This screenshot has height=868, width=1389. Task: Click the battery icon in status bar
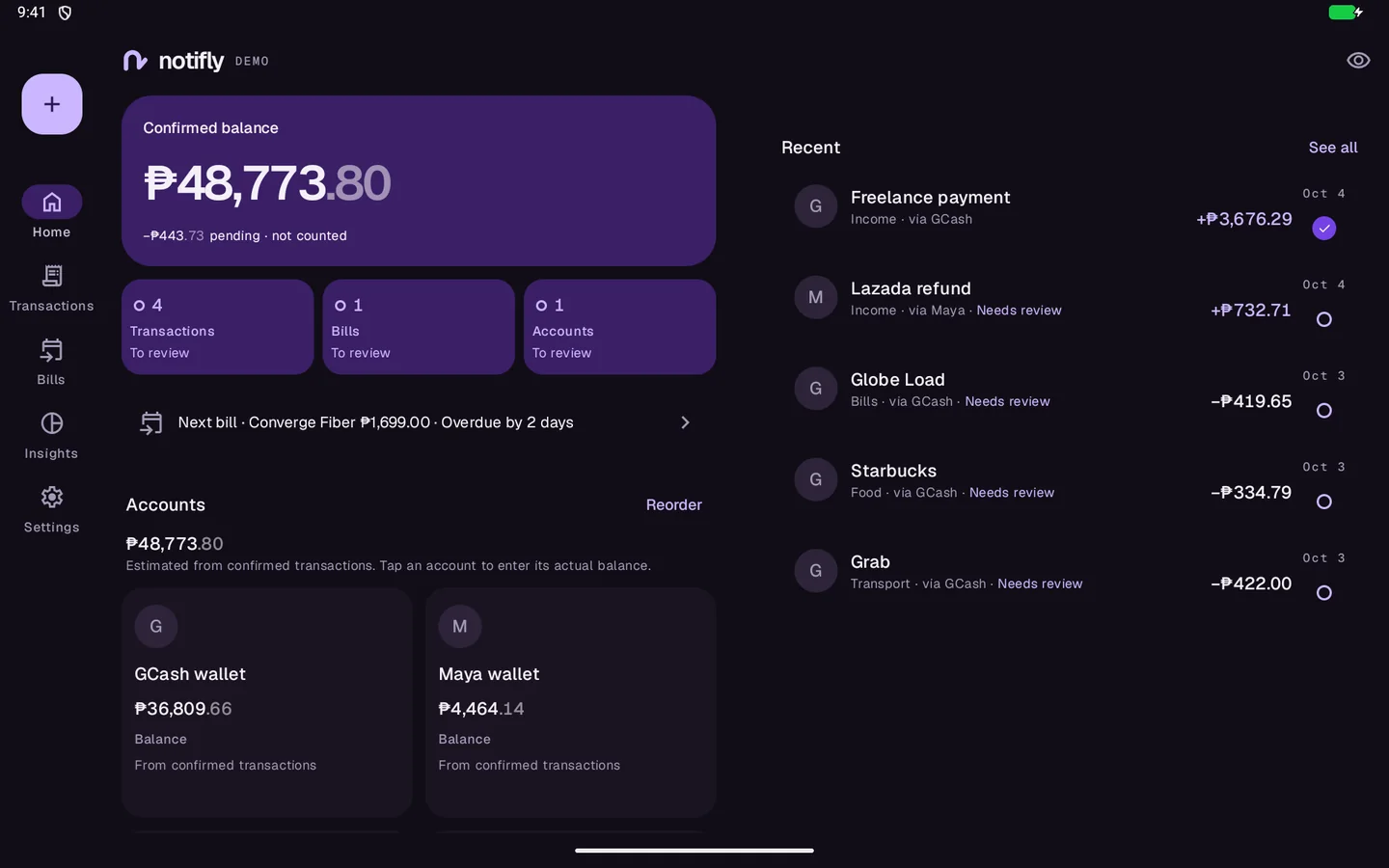pyautogui.click(x=1345, y=13)
